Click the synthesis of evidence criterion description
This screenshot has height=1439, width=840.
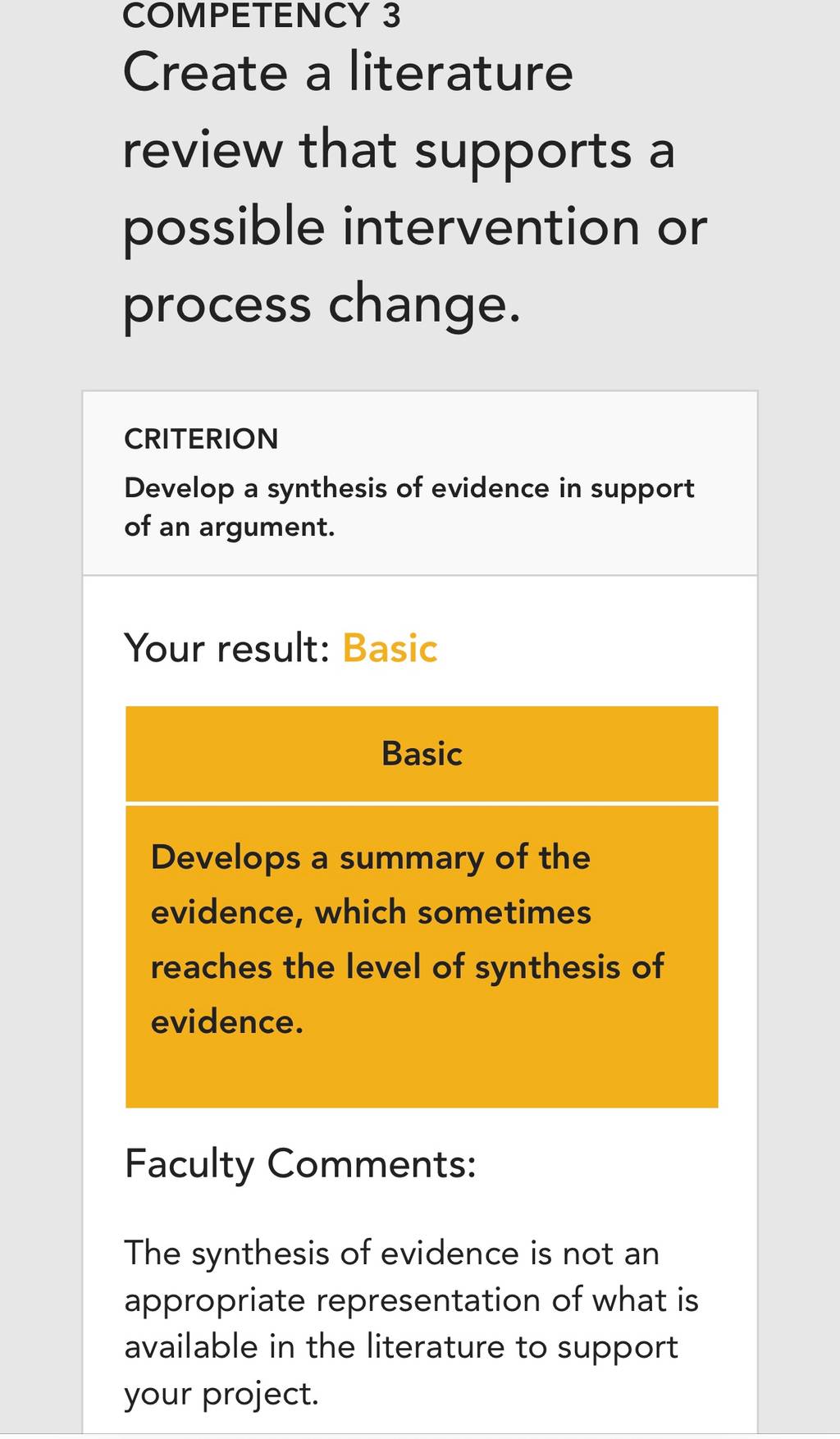pyautogui.click(x=409, y=507)
